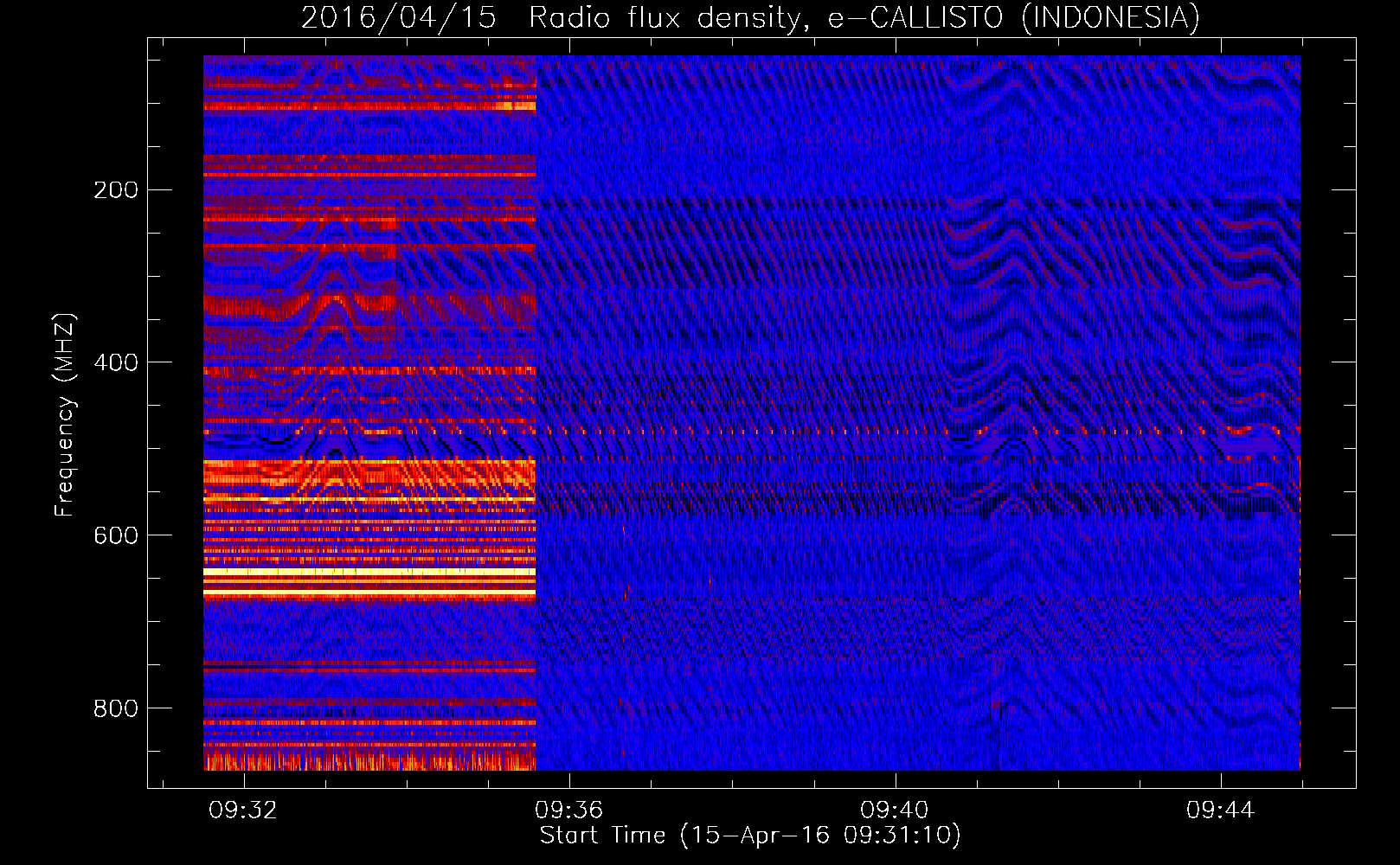The image size is (1400, 865).
Task: Click the x-axis label "Start Time (15-Apr-16 09:31:10)"
Action: coord(750,836)
